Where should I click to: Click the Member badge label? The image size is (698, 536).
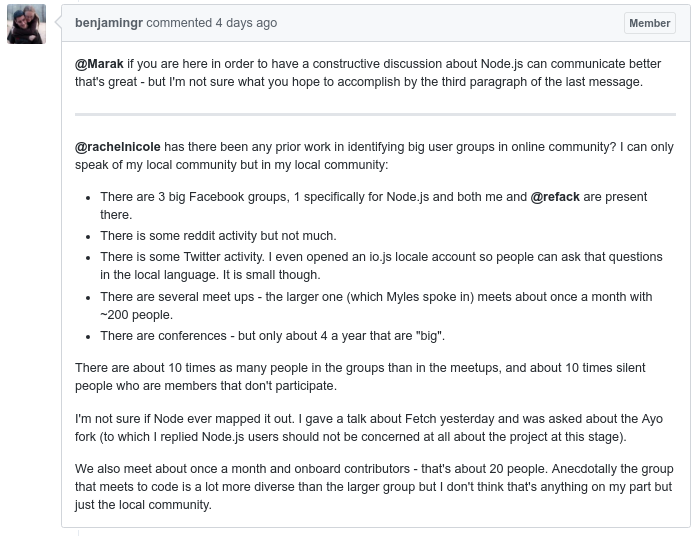(x=649, y=23)
